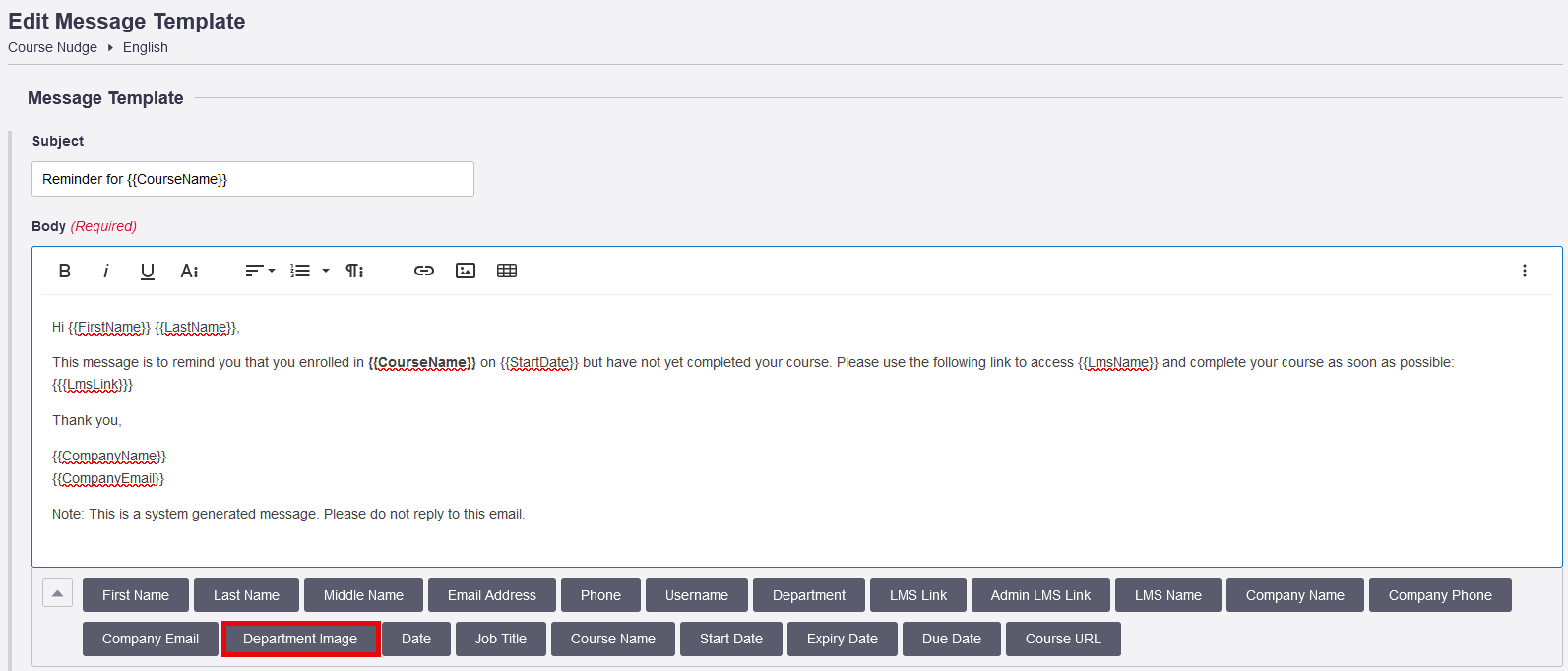This screenshot has height=671, width=1568.
Task: Apply italic formatting
Action: (105, 271)
